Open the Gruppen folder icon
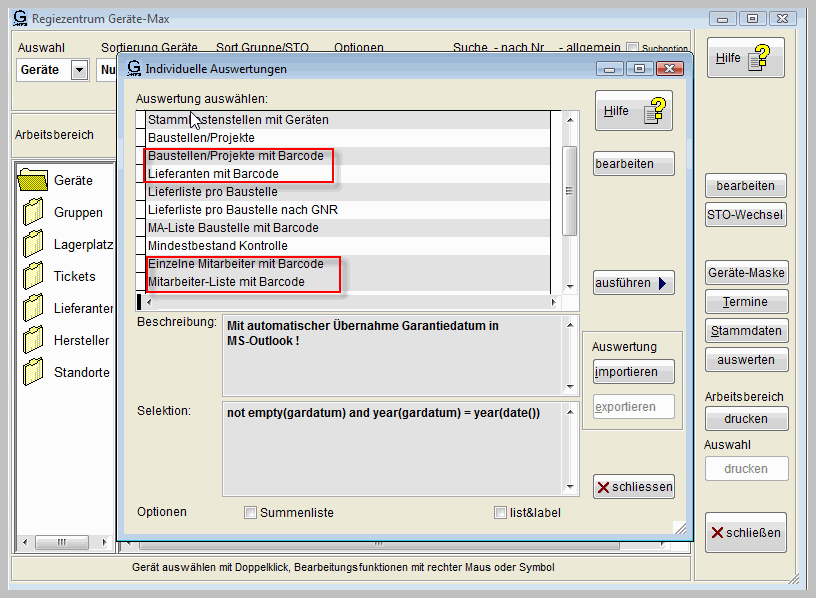The width and height of the screenshot is (816, 598). [x=34, y=212]
